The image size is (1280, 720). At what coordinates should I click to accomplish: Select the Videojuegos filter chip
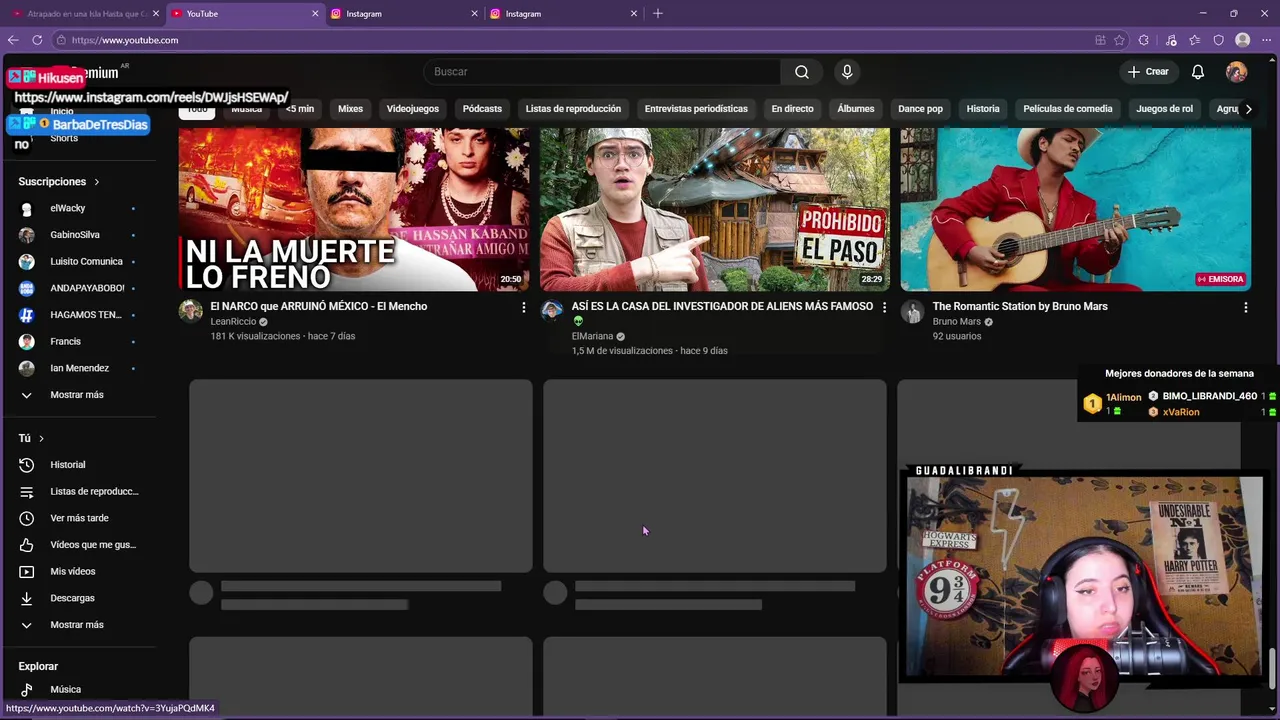(x=413, y=109)
